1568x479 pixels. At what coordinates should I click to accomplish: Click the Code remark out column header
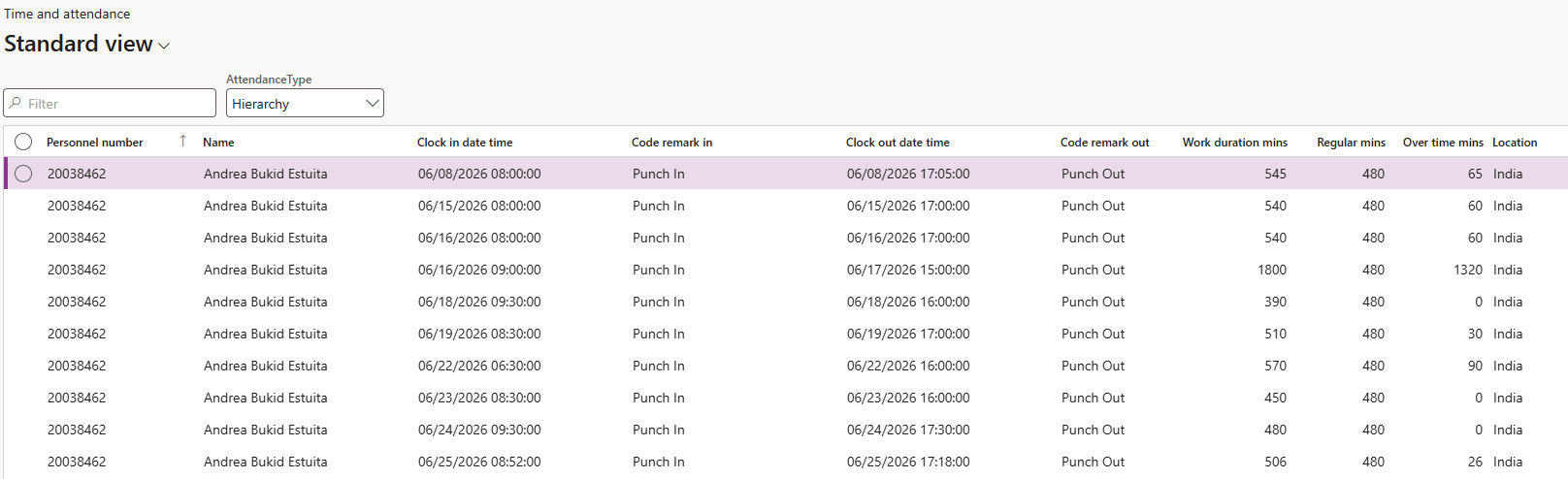click(1104, 143)
